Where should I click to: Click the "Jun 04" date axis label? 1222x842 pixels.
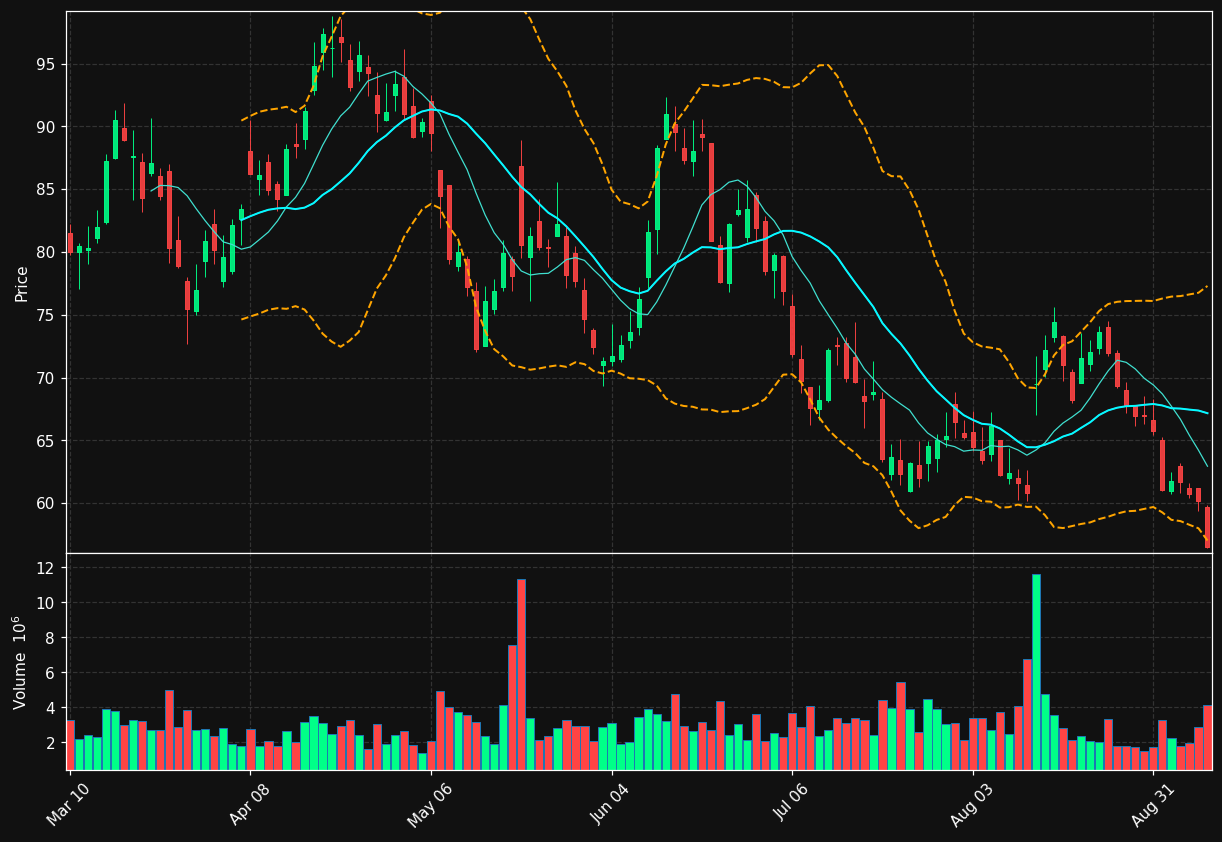(x=610, y=804)
